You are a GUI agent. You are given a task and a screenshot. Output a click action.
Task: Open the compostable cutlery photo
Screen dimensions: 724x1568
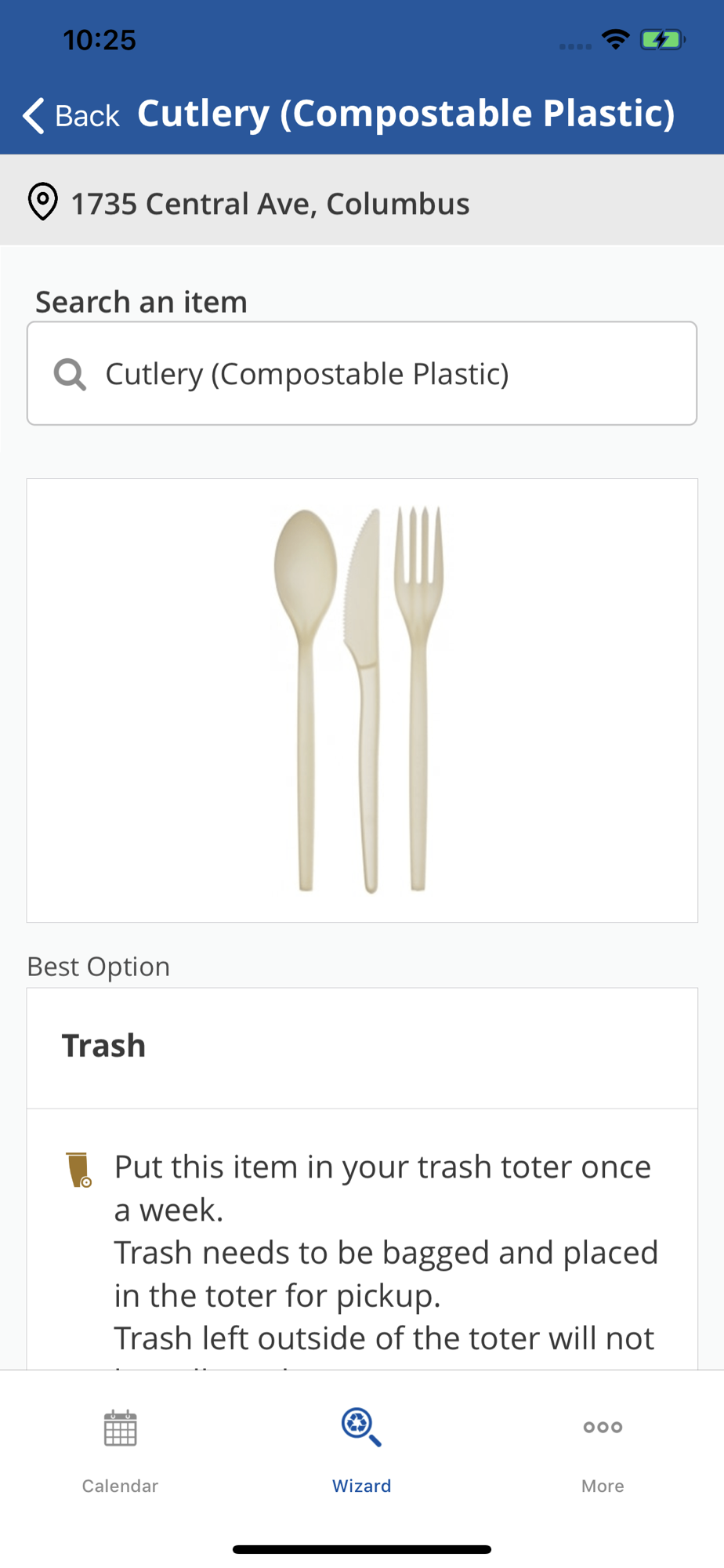(362, 699)
